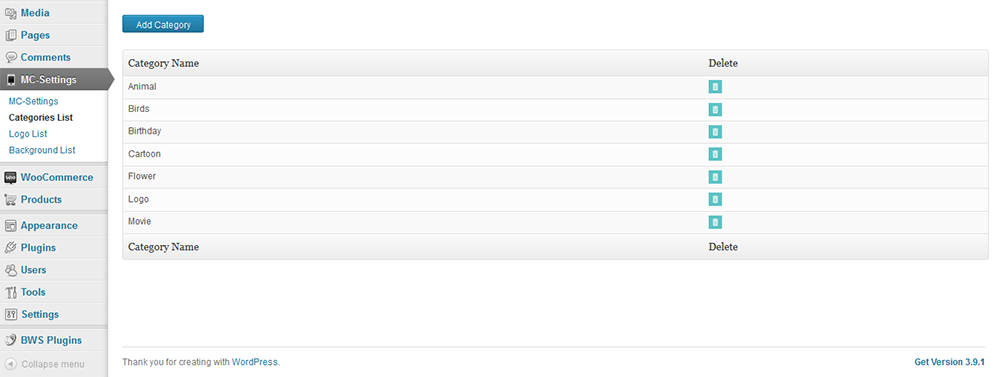The width and height of the screenshot is (1000, 377).
Task: Click the Flower row delete icon
Action: pos(715,177)
